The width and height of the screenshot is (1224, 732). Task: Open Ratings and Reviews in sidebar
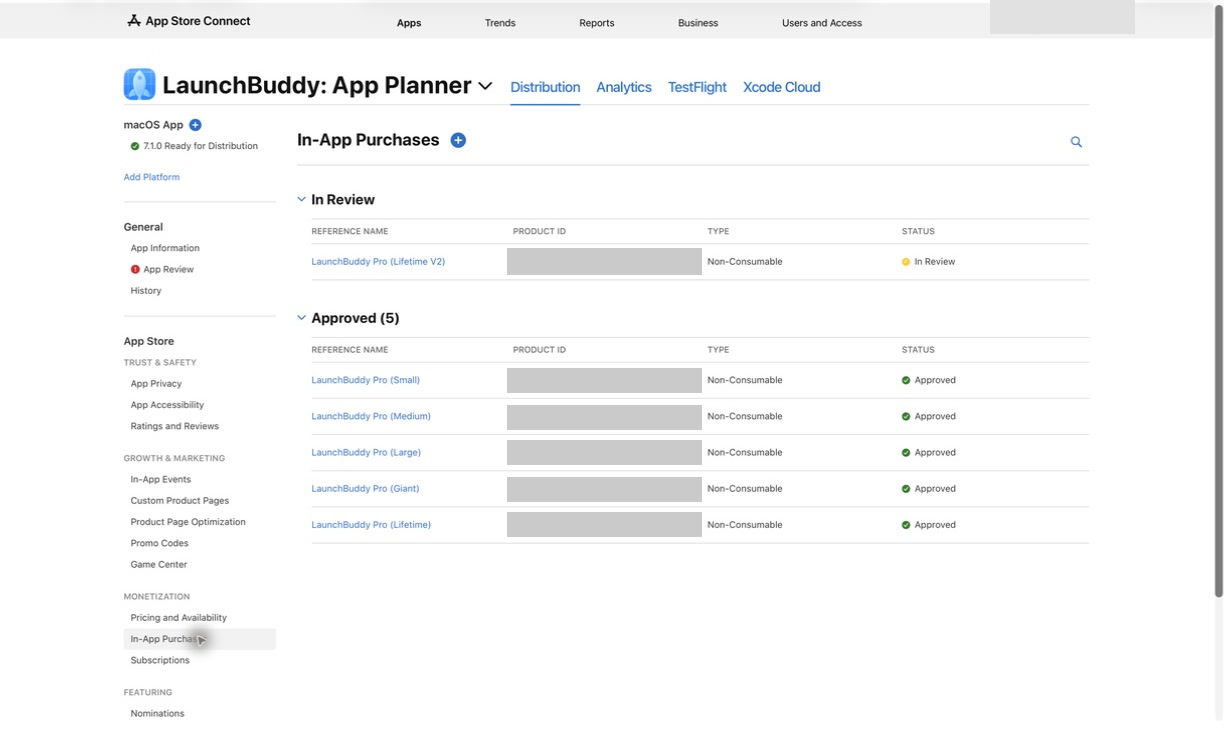(x=174, y=426)
